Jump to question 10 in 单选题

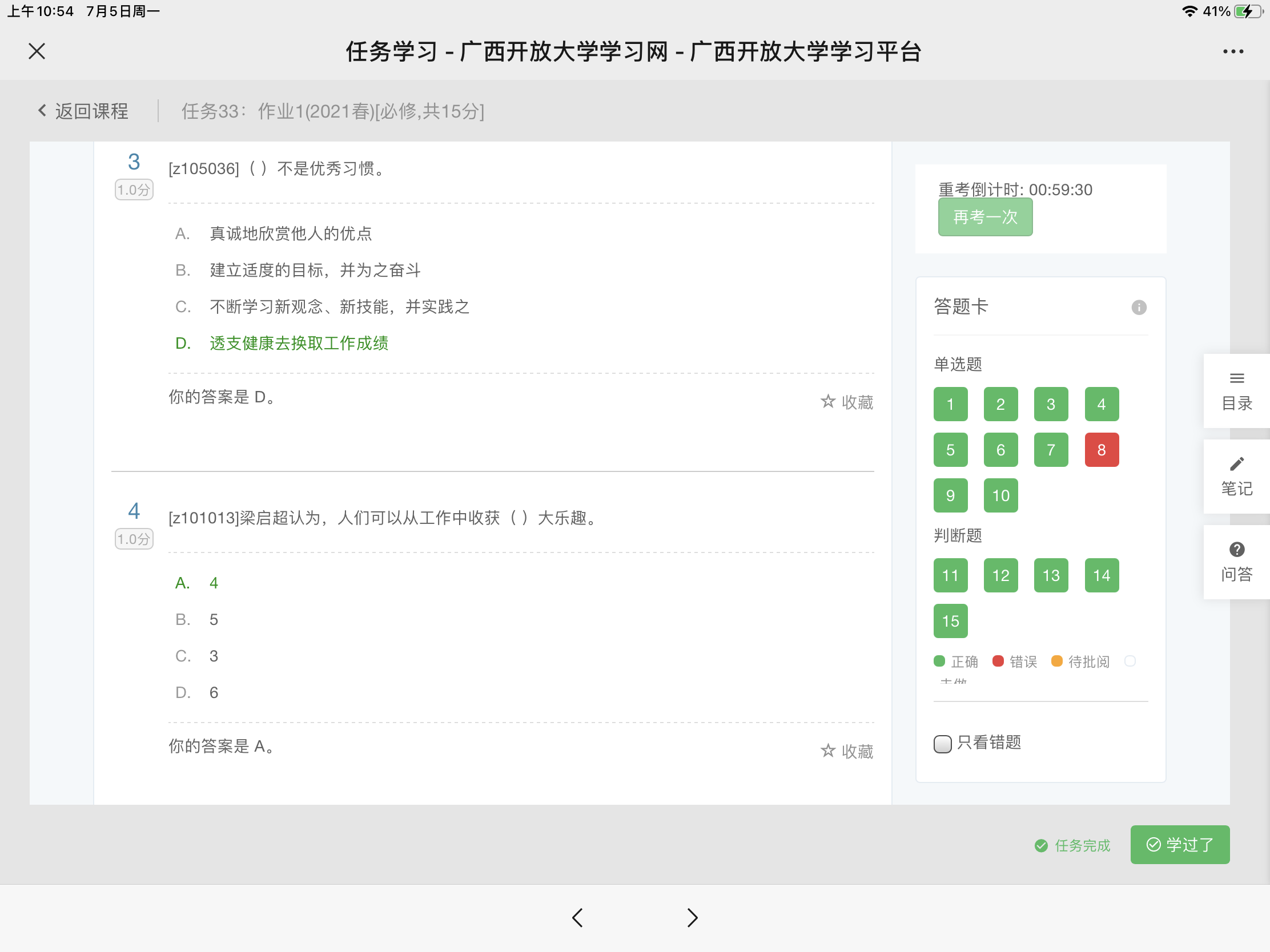coord(1000,496)
